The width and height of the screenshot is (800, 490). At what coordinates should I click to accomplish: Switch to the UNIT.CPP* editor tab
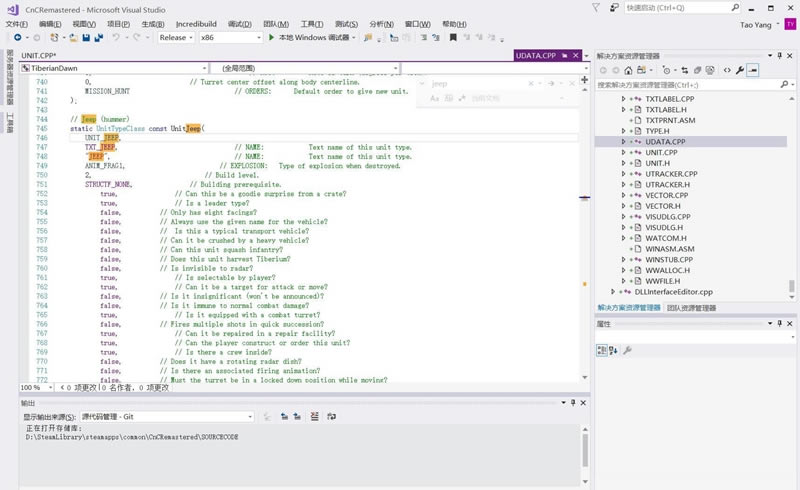(39, 55)
